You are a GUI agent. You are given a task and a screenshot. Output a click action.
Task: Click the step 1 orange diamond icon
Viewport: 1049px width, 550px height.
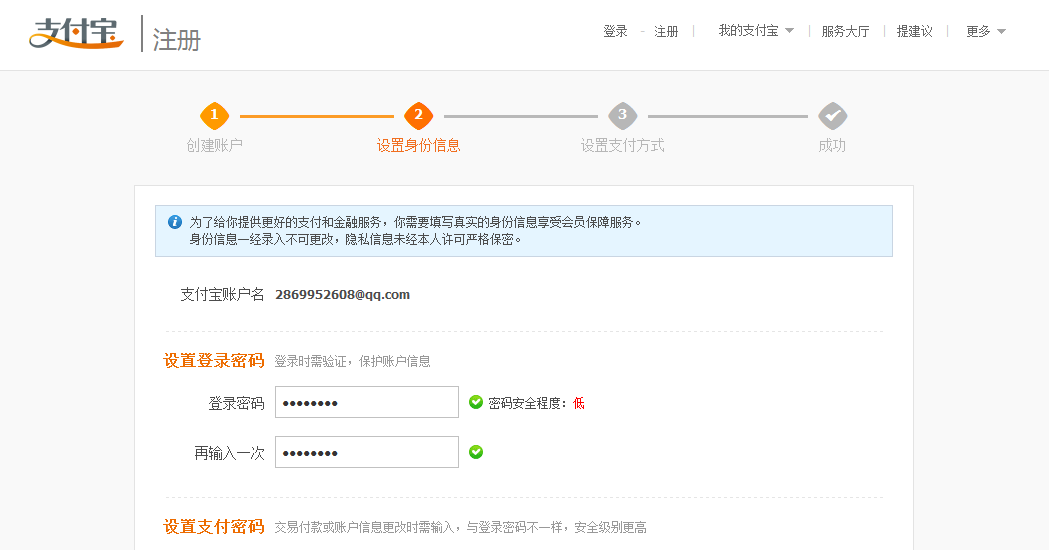coord(215,115)
